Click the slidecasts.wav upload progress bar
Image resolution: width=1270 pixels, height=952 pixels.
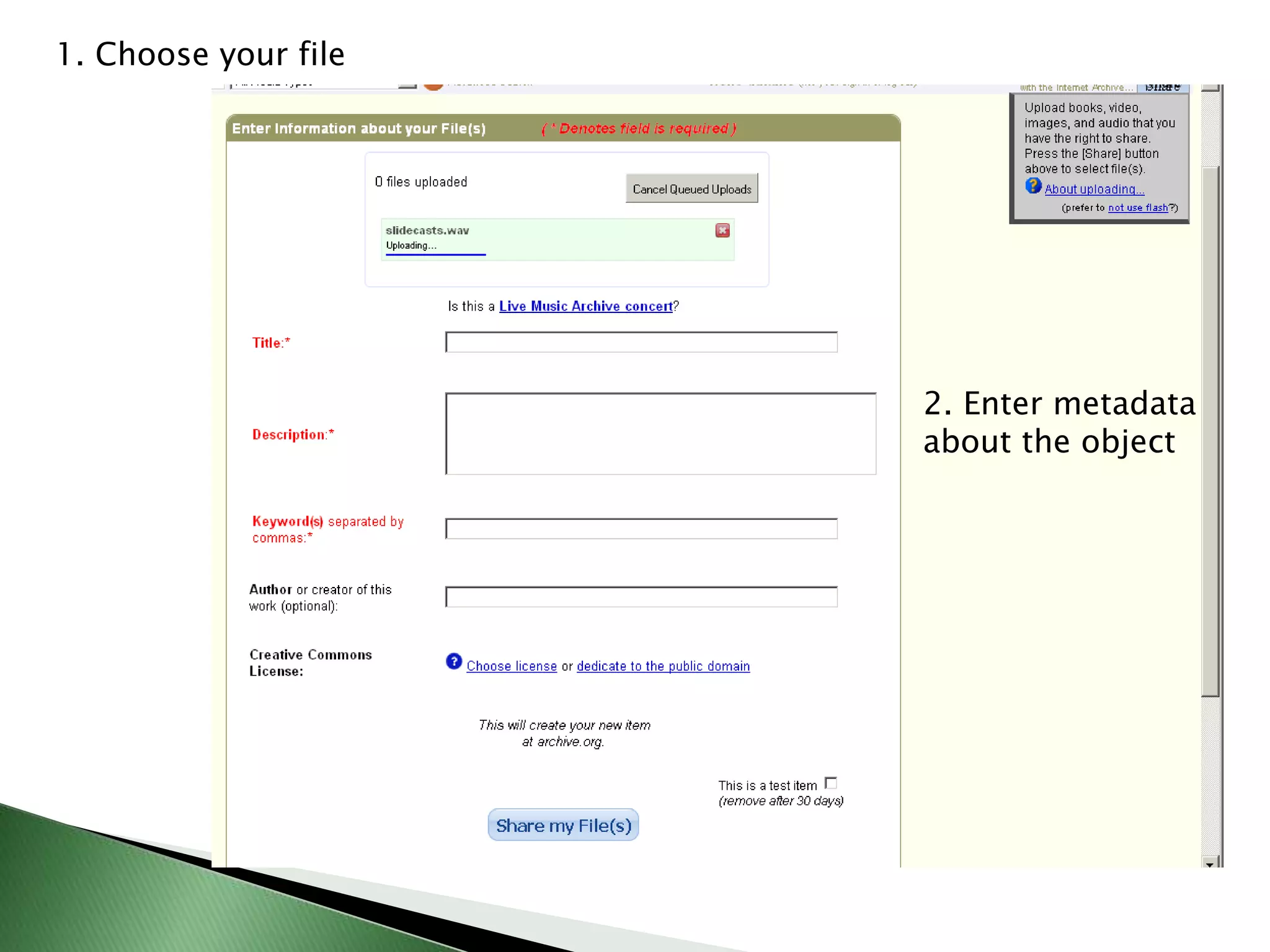click(435, 254)
